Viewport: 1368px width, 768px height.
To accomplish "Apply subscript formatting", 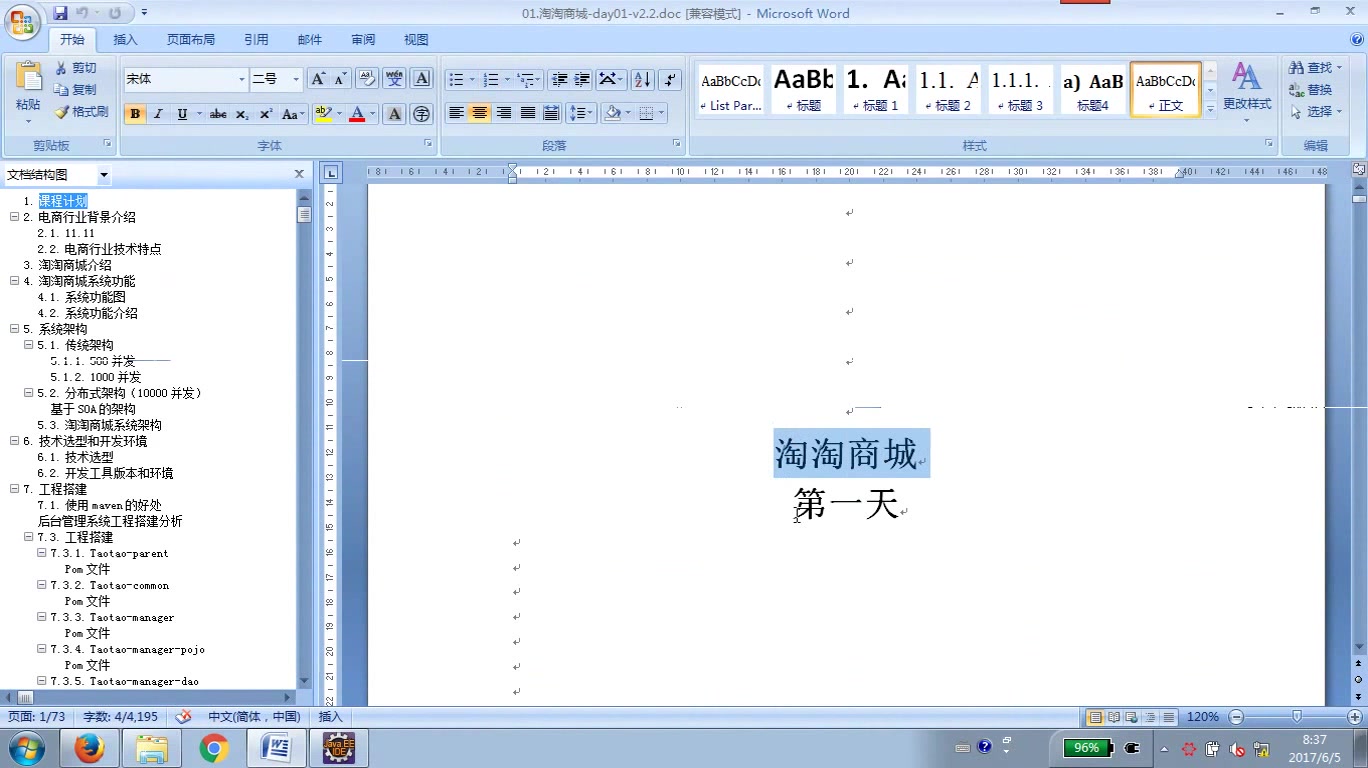I will tap(242, 114).
